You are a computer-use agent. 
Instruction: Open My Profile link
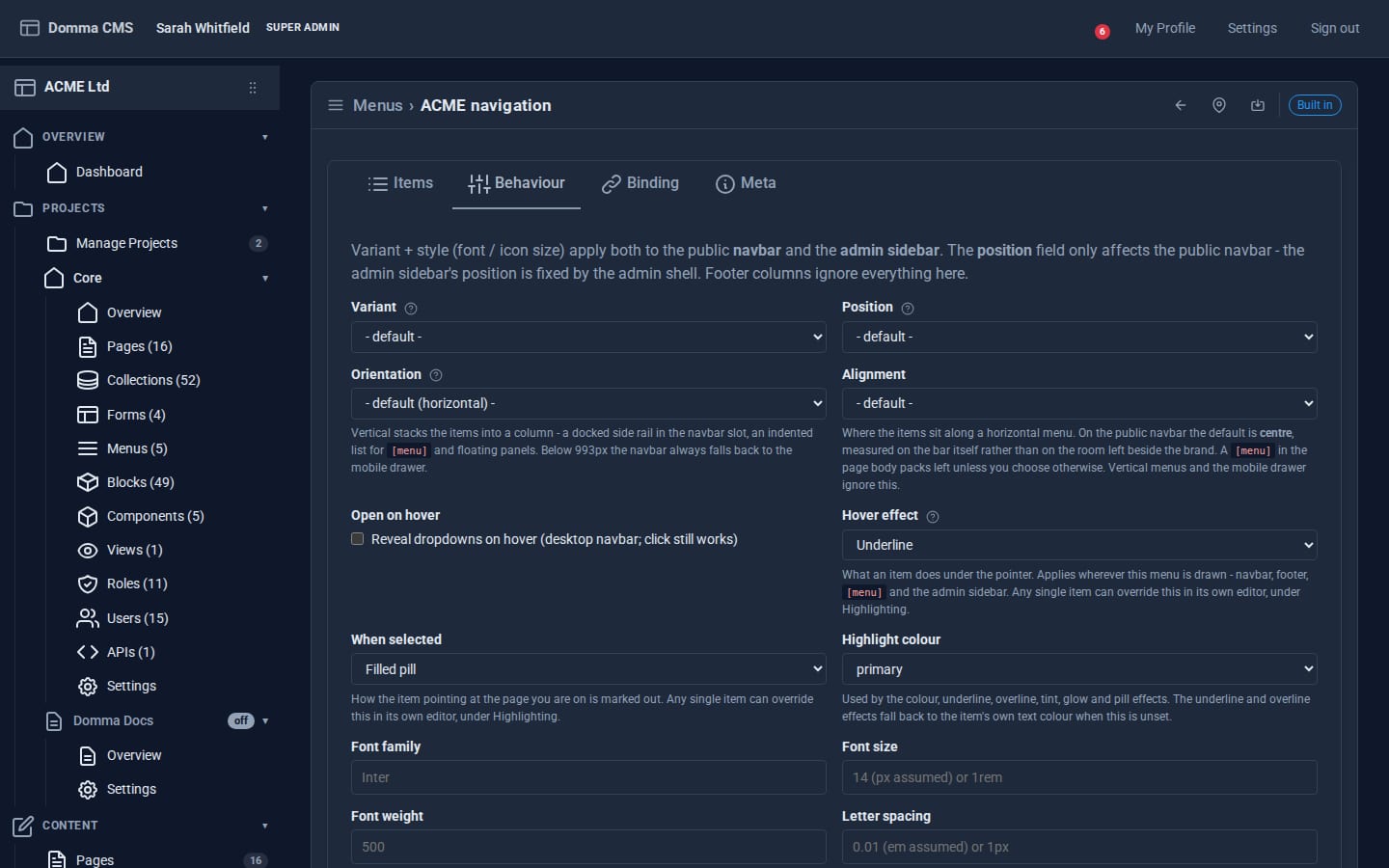(1165, 28)
